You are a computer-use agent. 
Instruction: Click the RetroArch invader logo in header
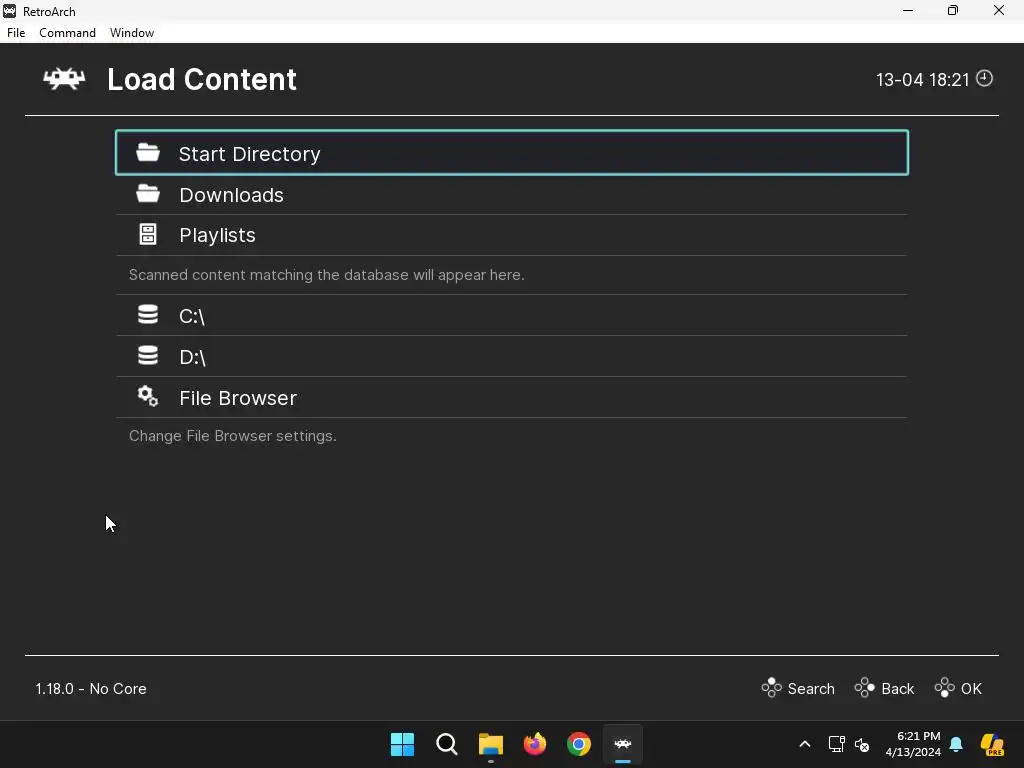tap(64, 79)
